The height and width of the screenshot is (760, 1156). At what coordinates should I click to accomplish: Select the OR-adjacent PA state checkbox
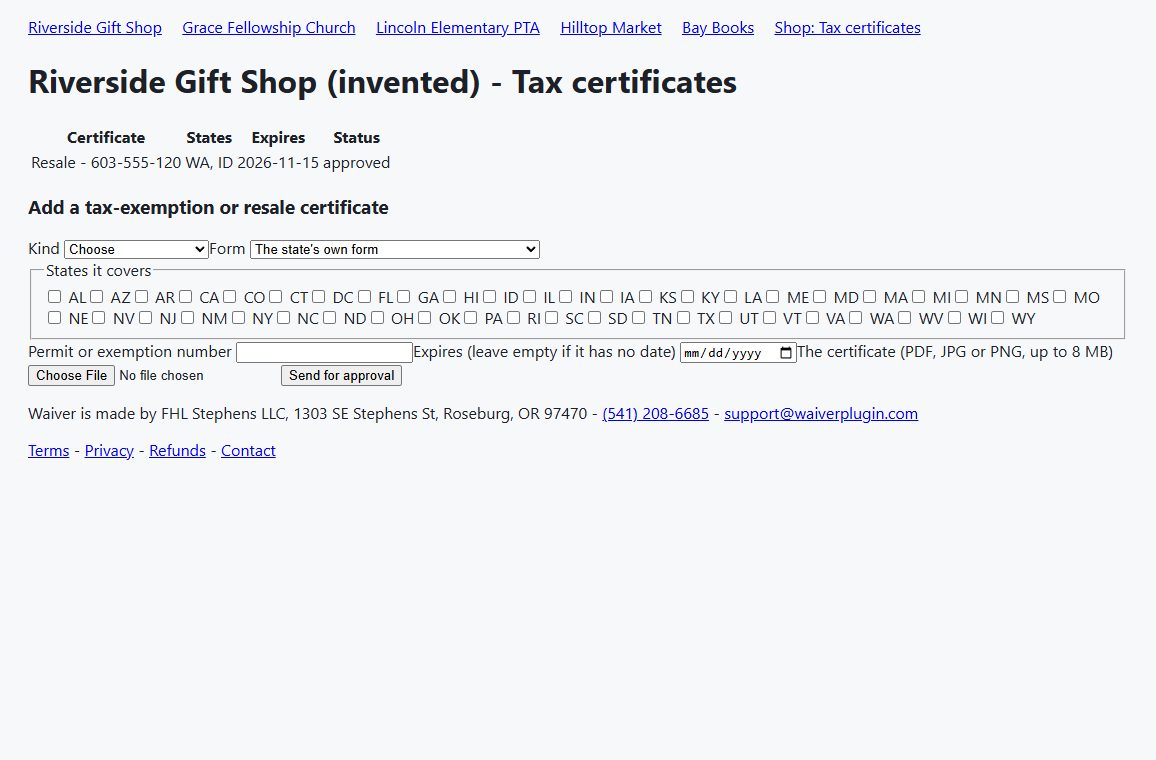[470, 318]
